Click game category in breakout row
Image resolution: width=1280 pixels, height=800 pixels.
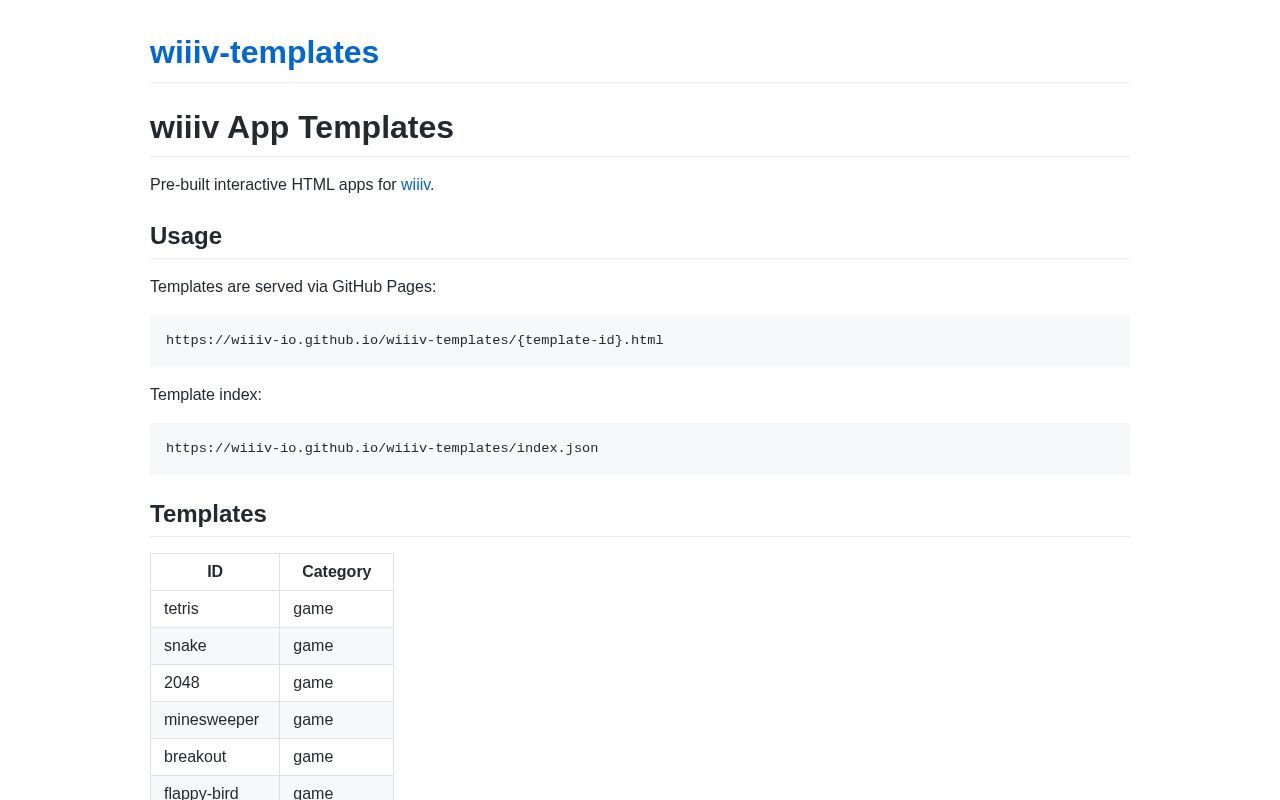pyautogui.click(x=337, y=757)
